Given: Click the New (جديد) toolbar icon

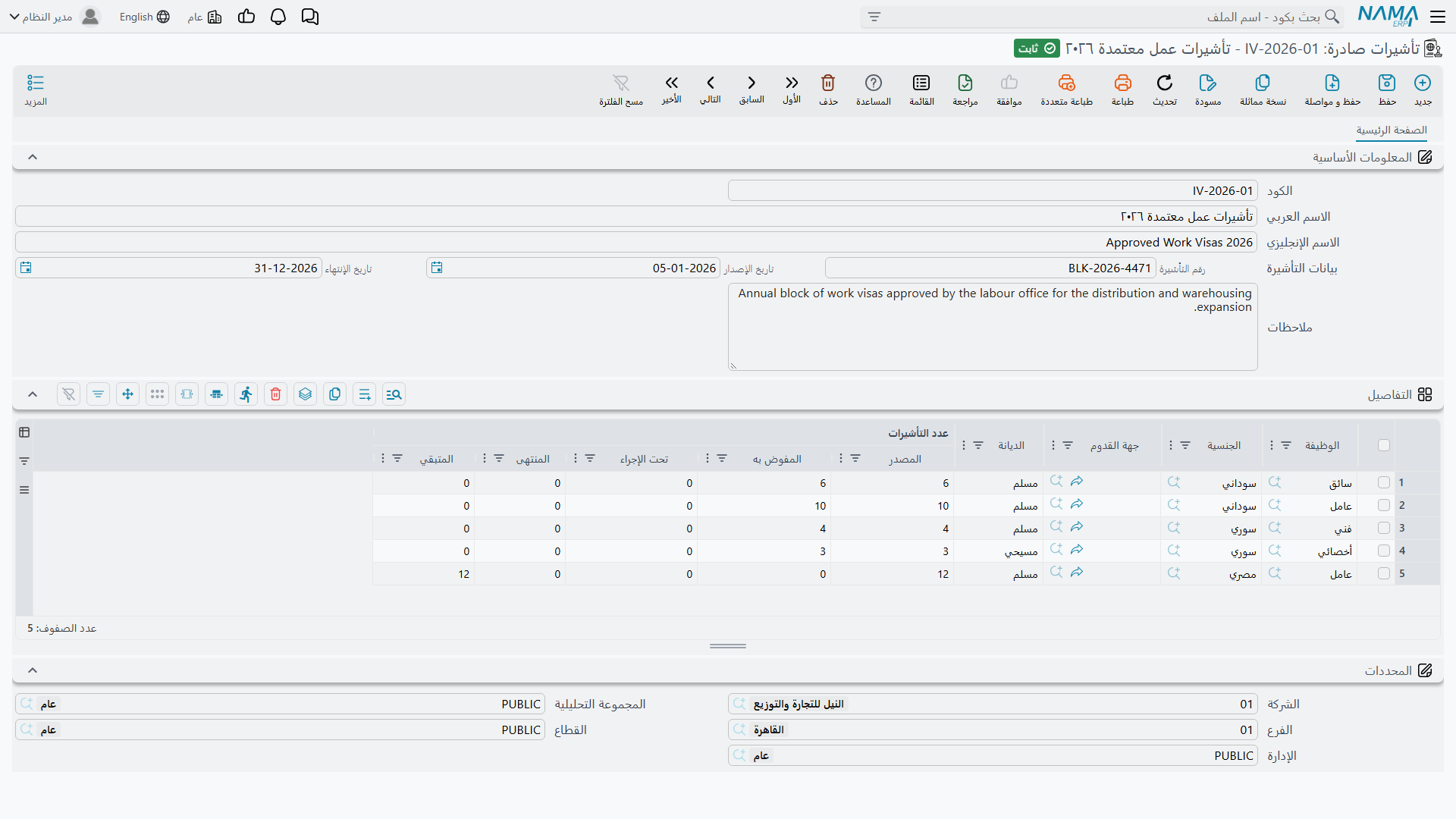Looking at the screenshot, I should click(1423, 83).
